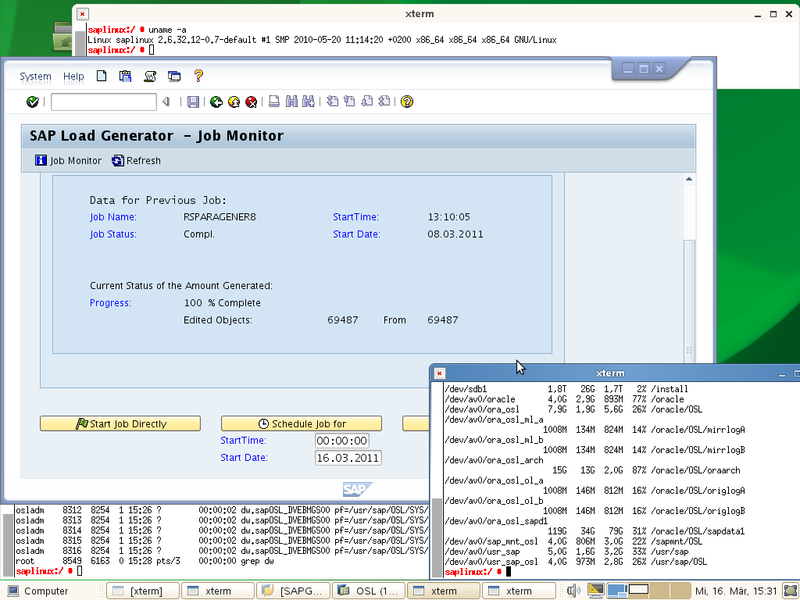This screenshot has height=600, width=800.
Task: Open the System menu
Action: pyautogui.click(x=35, y=77)
